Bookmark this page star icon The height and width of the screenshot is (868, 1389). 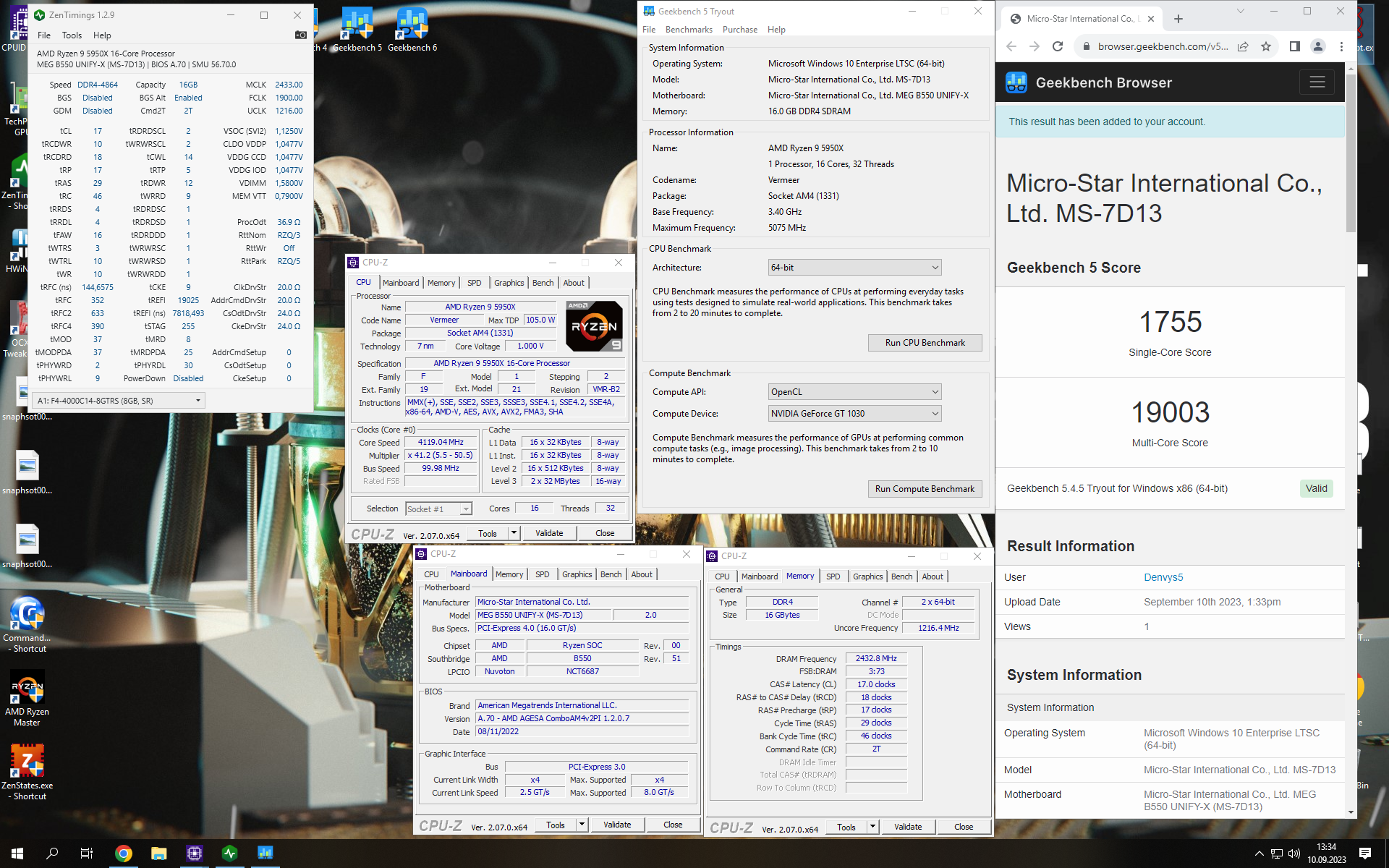pos(1266,46)
